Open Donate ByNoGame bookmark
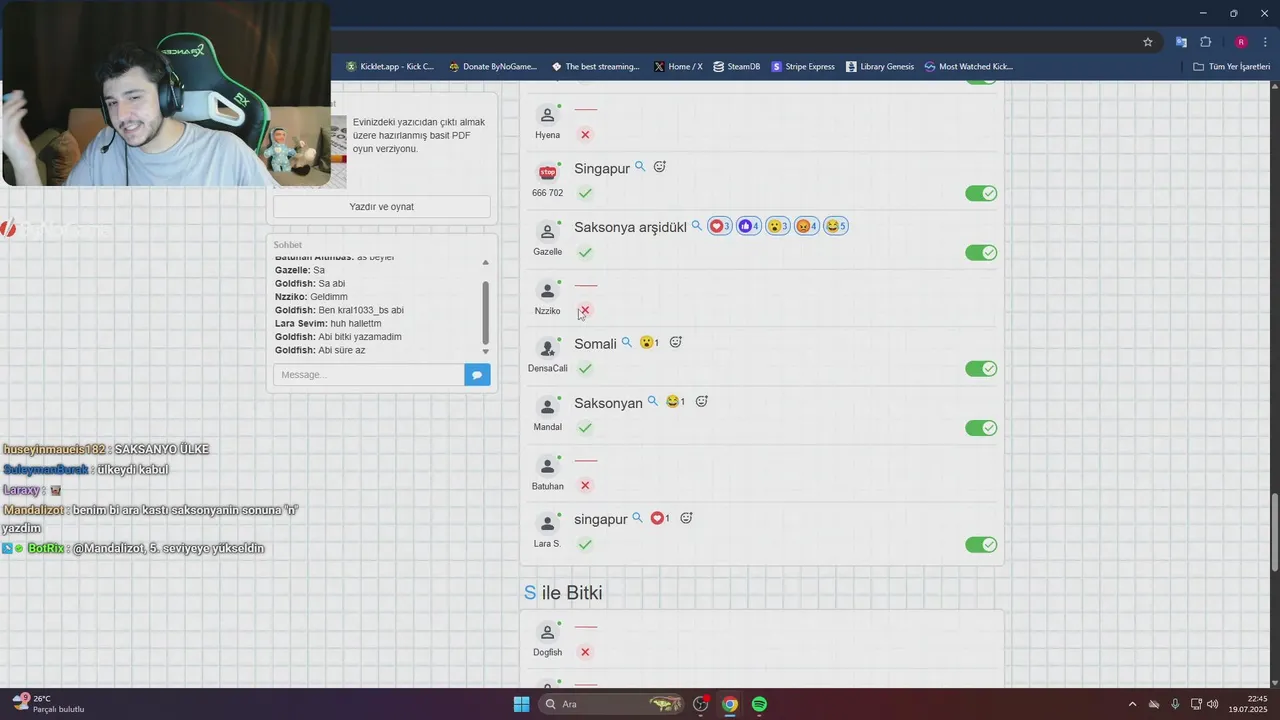 coord(493,67)
